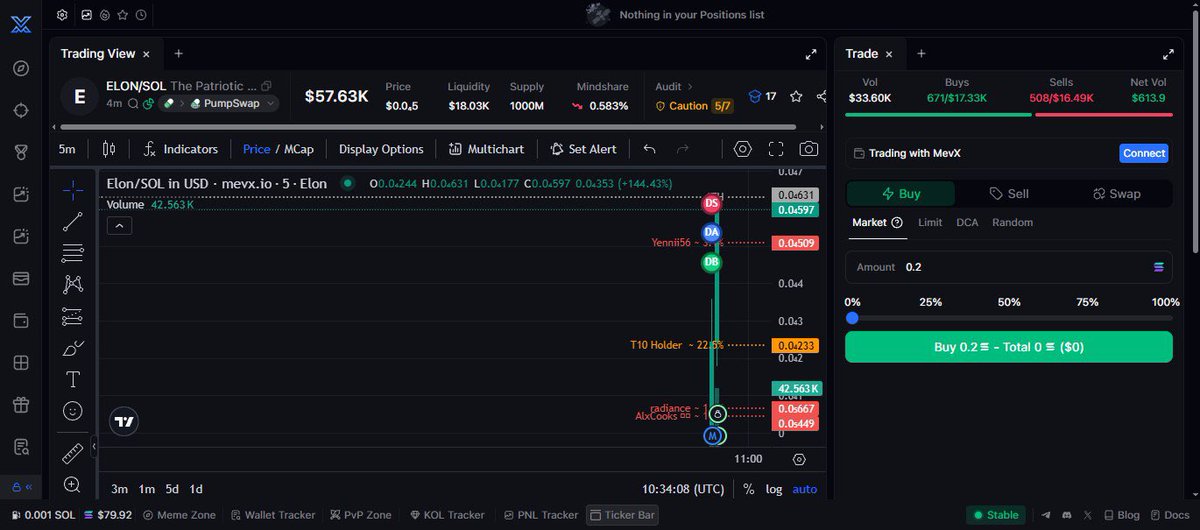Viewport: 1200px width, 530px height.
Task: Open the compass Discover icon in sidebar
Action: point(21,68)
